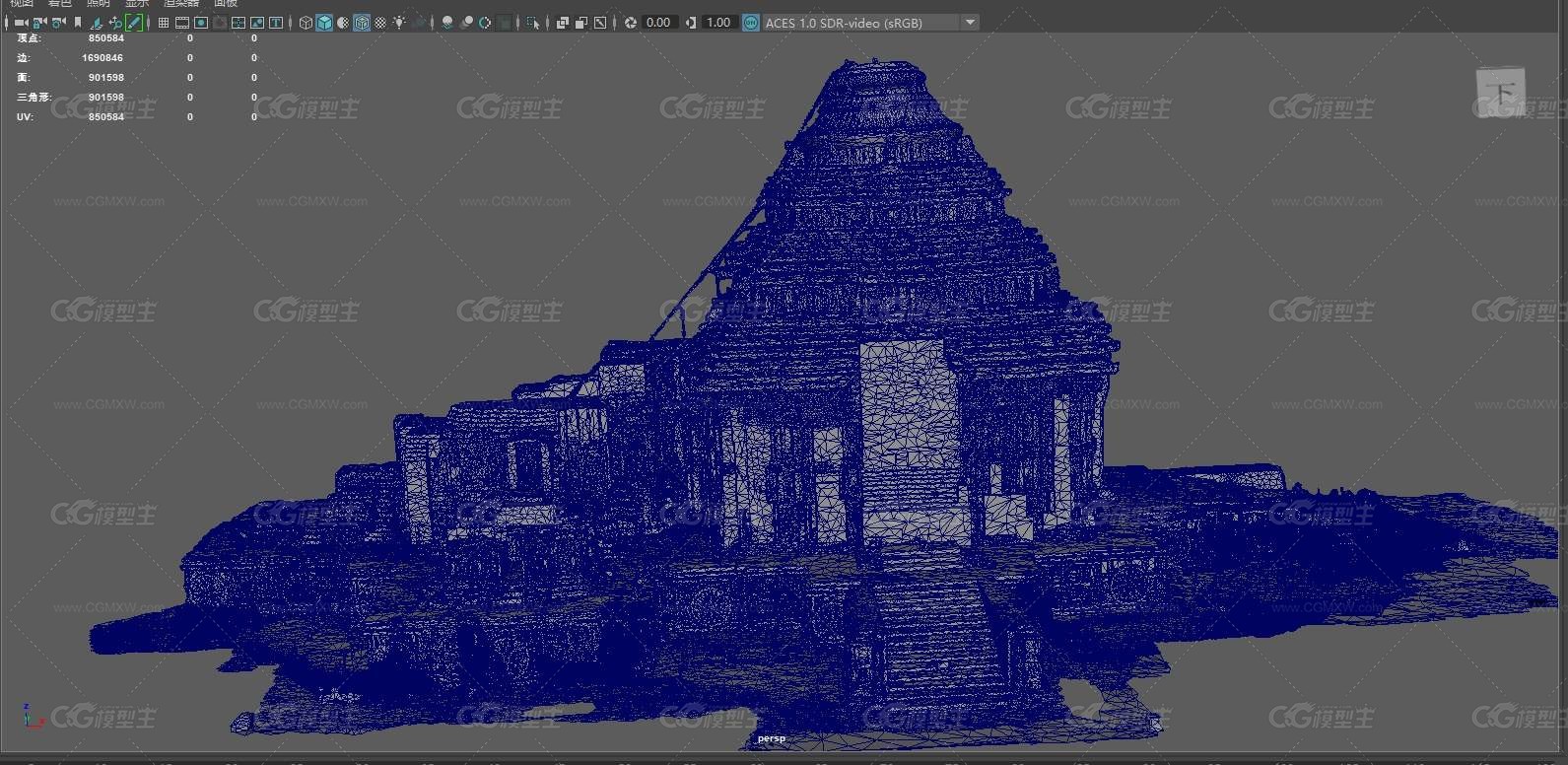Image resolution: width=1568 pixels, height=765 pixels.
Task: Click the view transform dropdown arrow
Action: coord(970,23)
